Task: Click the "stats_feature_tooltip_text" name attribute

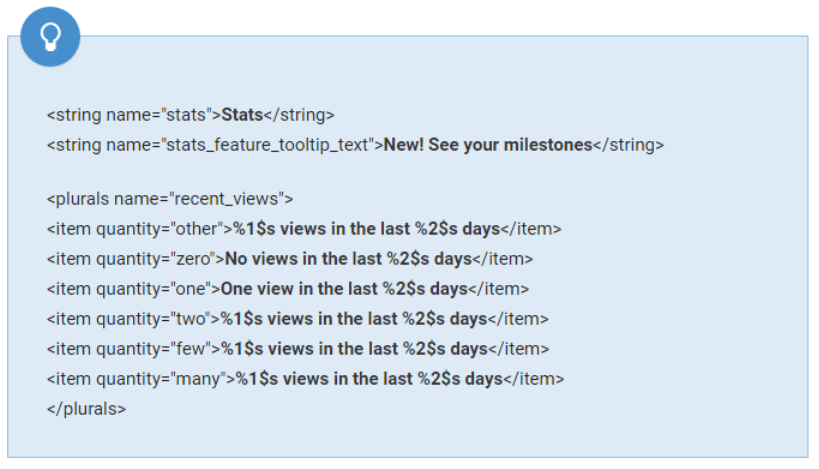Action: 268,145
